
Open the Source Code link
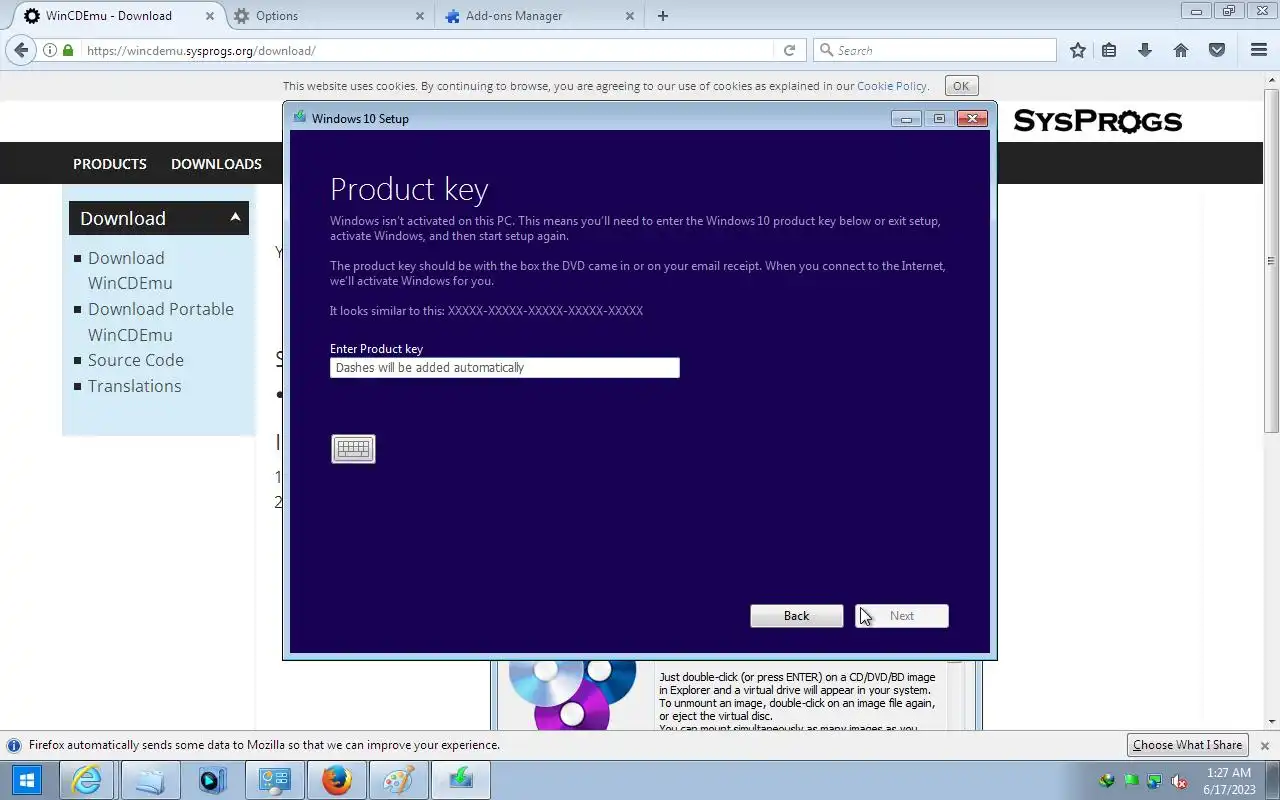(x=136, y=360)
